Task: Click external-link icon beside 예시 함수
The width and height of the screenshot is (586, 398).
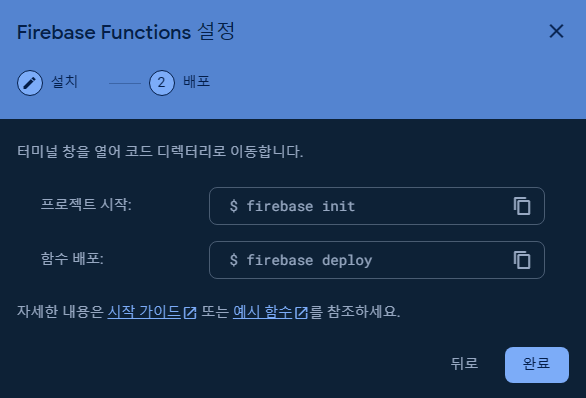Action: point(301,312)
